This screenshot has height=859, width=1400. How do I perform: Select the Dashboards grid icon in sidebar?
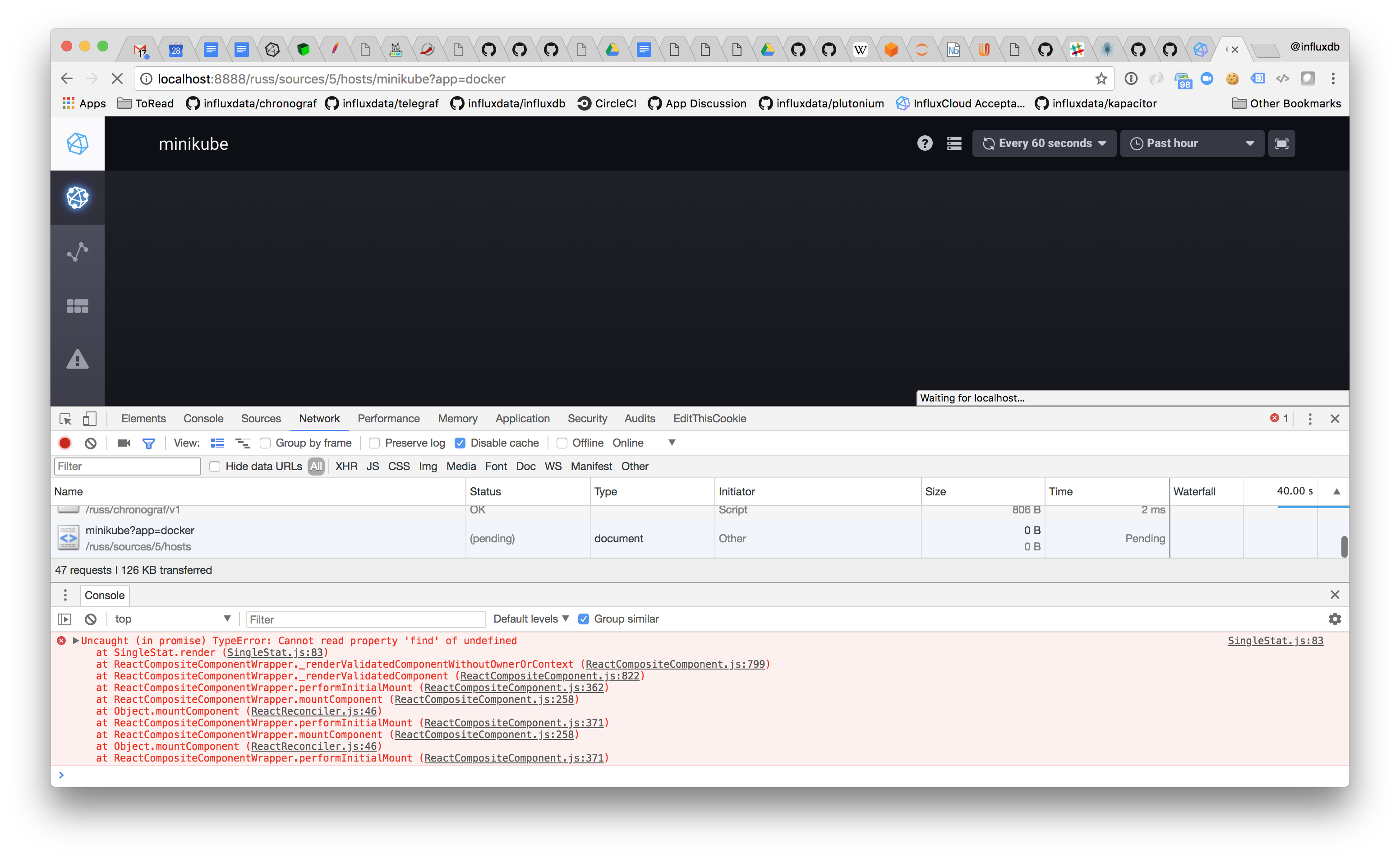(x=77, y=306)
